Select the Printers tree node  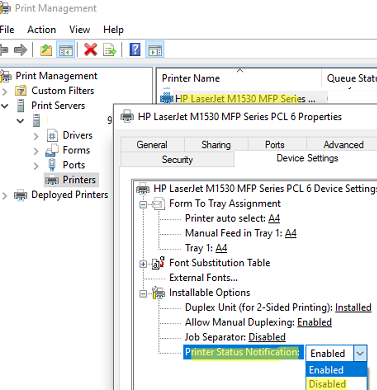click(71, 180)
